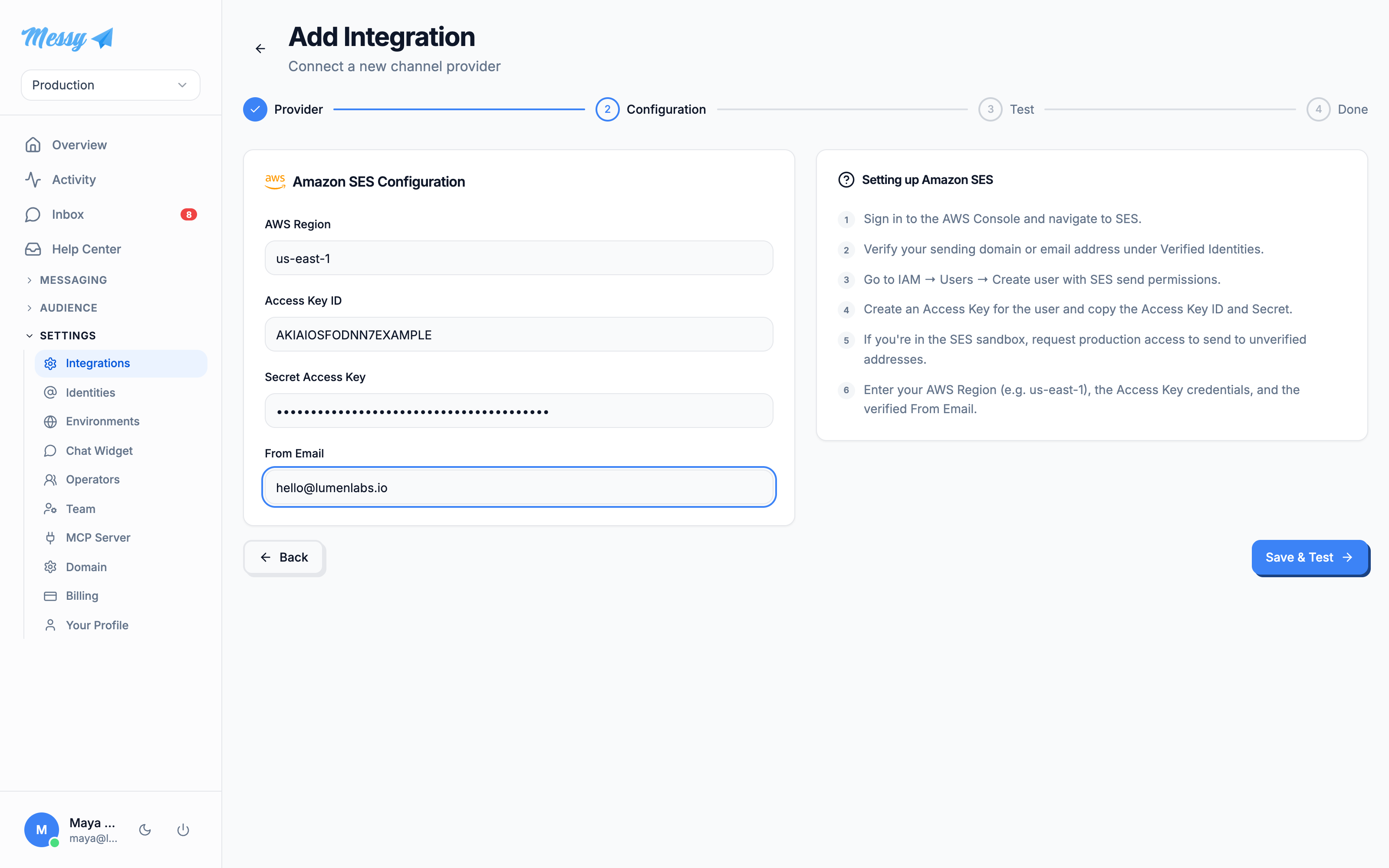Click the Operators people icon

click(x=50, y=479)
